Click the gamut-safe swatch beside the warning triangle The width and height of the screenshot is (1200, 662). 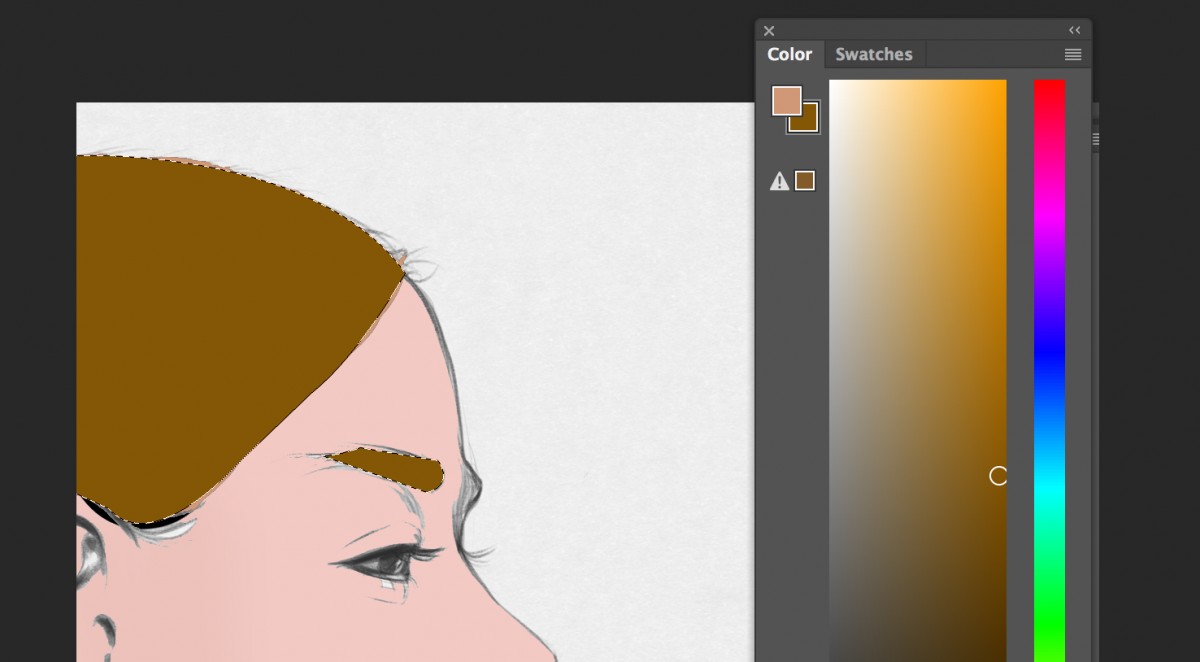806,180
